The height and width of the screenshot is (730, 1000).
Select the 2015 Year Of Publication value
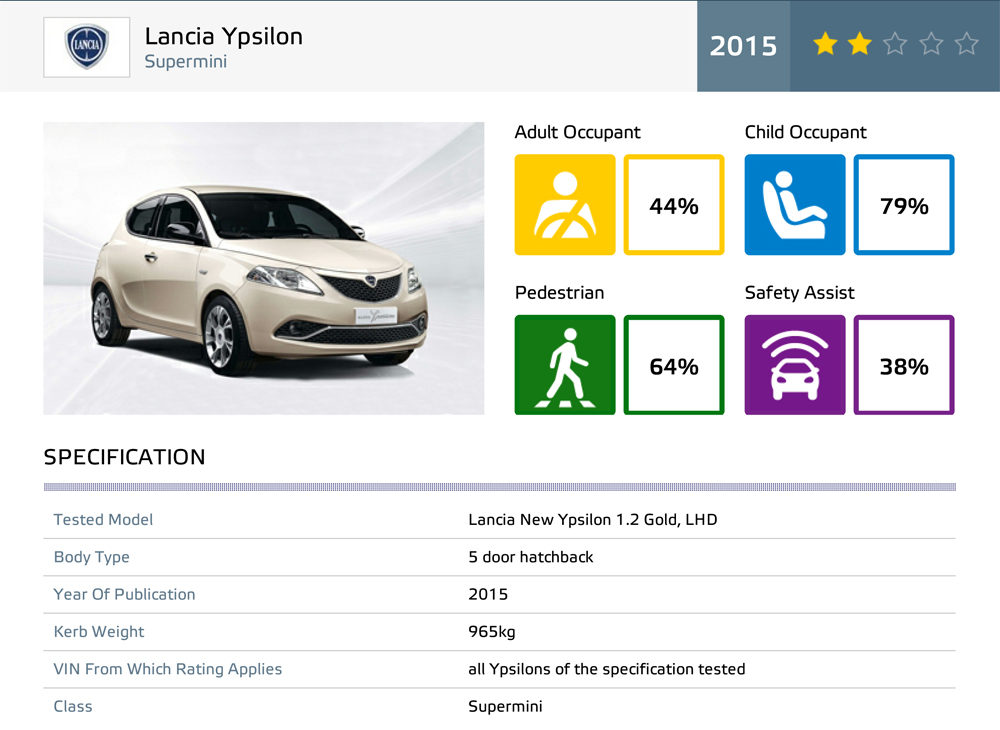pos(488,594)
